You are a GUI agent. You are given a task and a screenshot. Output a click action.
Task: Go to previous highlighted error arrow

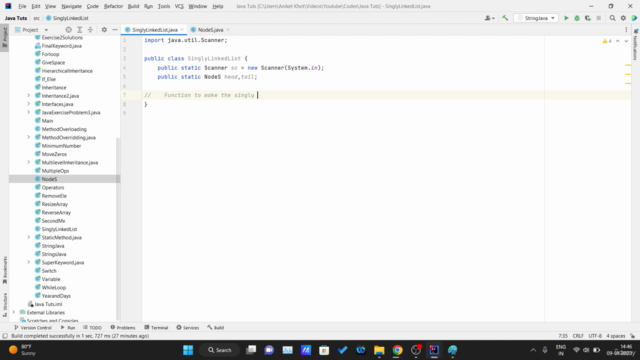[x=618, y=41]
